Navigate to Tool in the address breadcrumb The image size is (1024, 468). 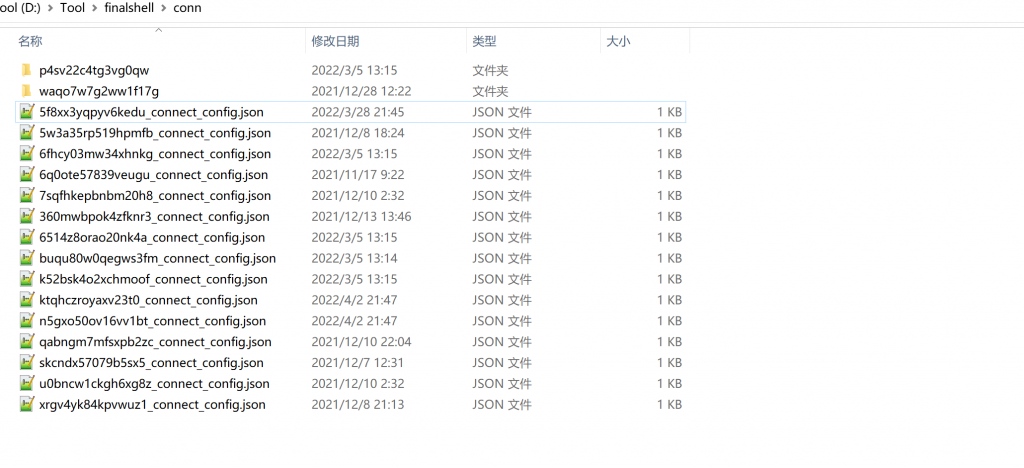(72, 8)
